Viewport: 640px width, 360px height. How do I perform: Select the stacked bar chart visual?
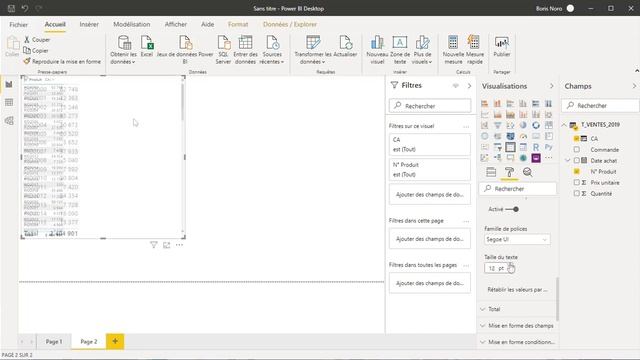point(484,104)
